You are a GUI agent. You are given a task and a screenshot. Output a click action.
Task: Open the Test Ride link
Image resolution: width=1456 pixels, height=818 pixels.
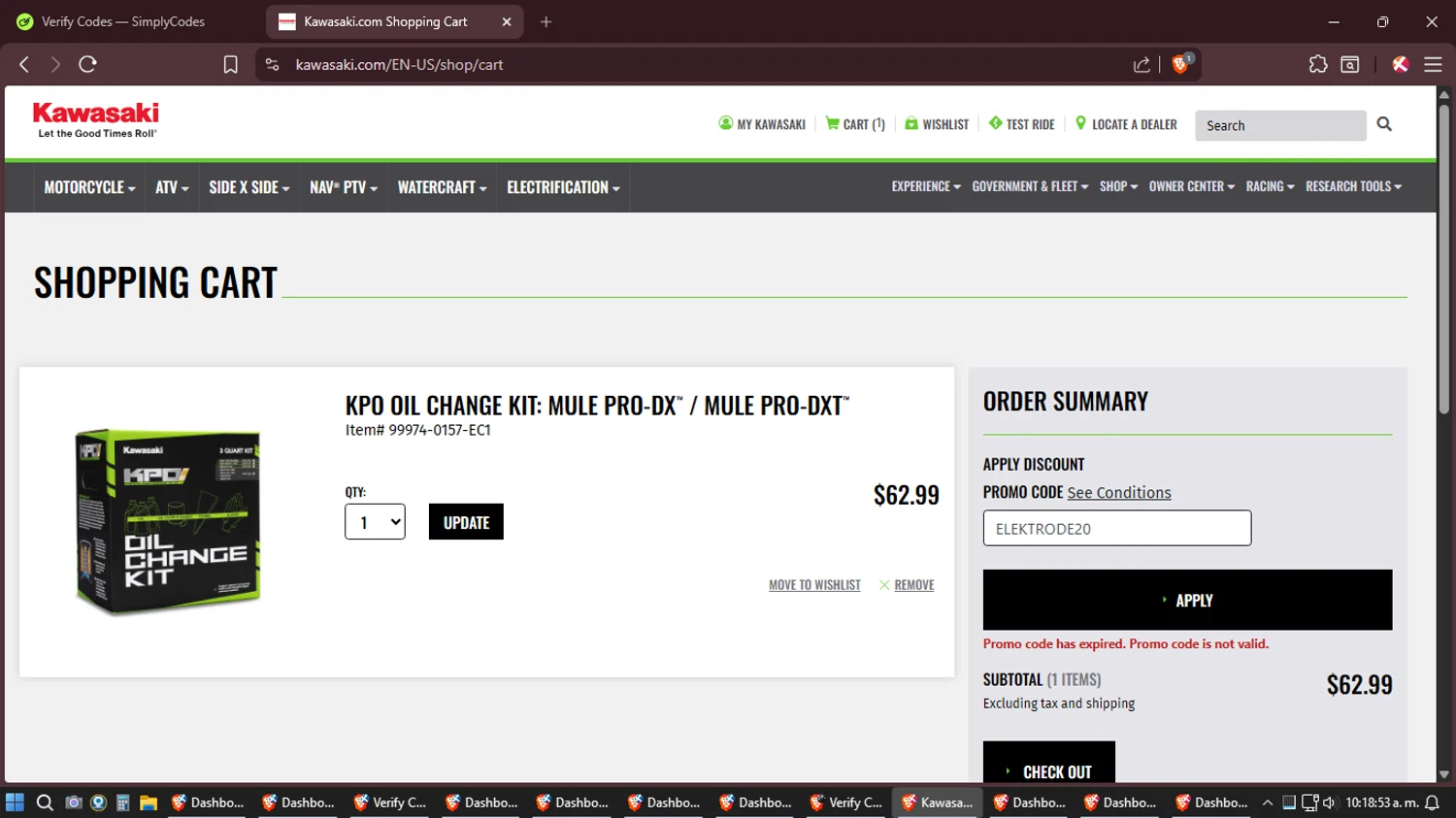click(1021, 124)
